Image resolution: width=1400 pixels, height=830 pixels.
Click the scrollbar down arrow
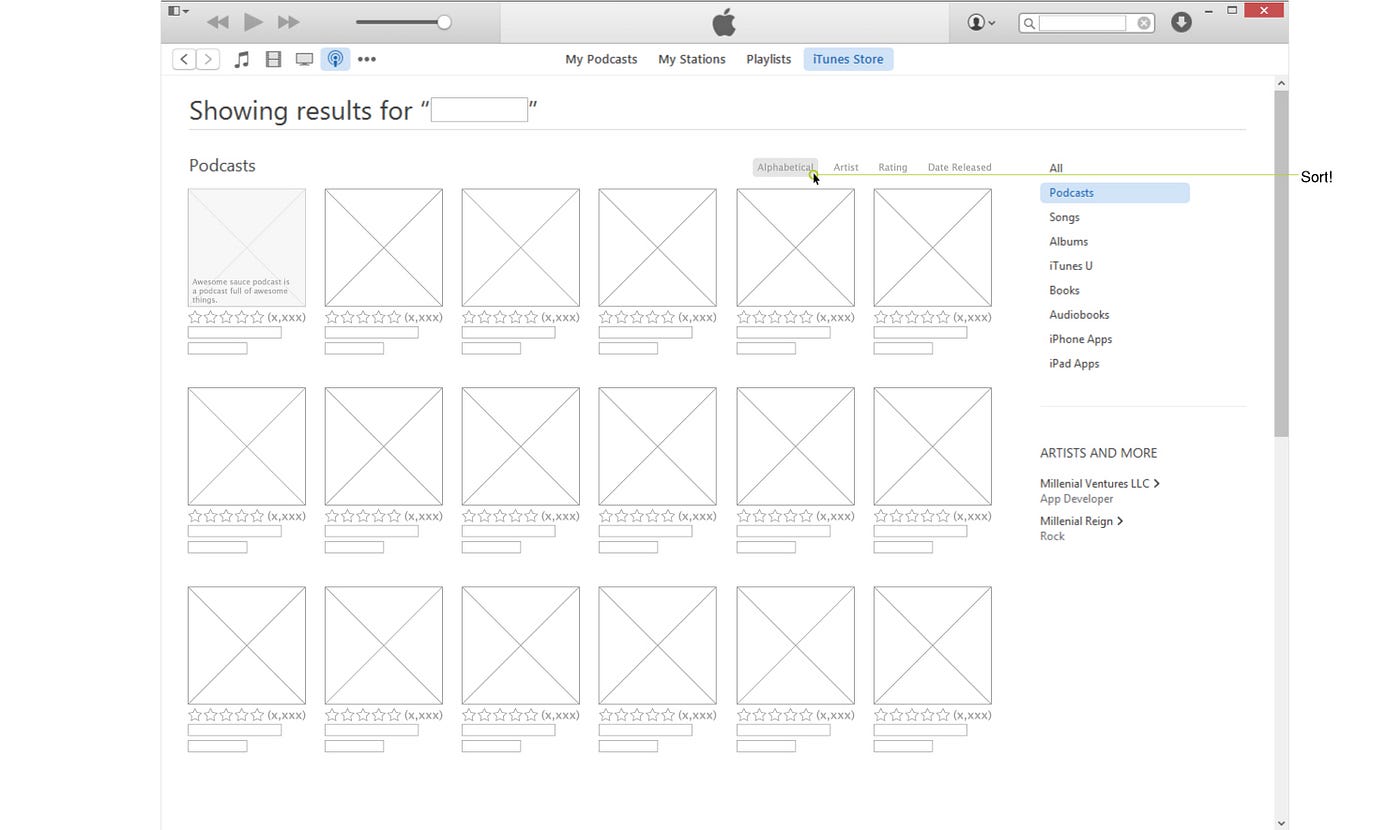click(x=1281, y=823)
